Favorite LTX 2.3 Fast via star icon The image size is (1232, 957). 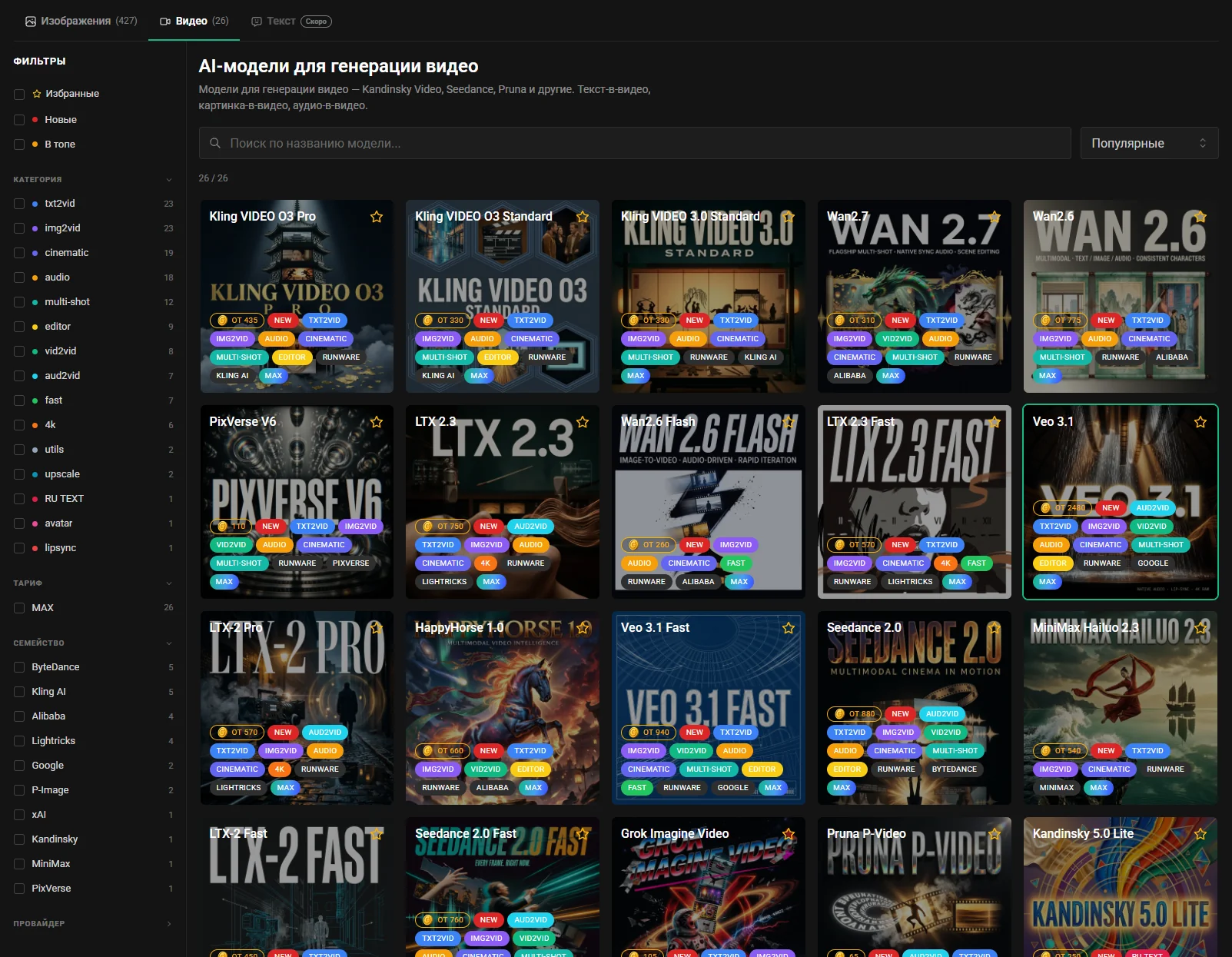[x=995, y=422]
